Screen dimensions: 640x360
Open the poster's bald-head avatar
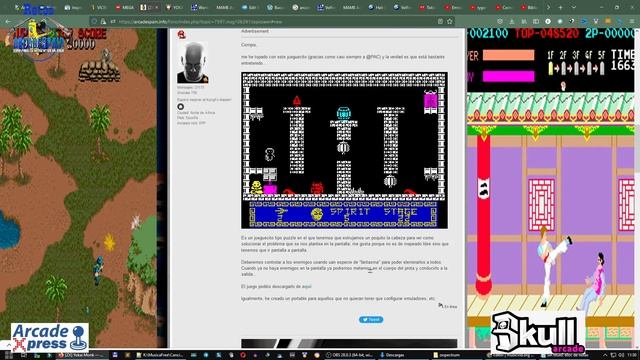click(192, 63)
